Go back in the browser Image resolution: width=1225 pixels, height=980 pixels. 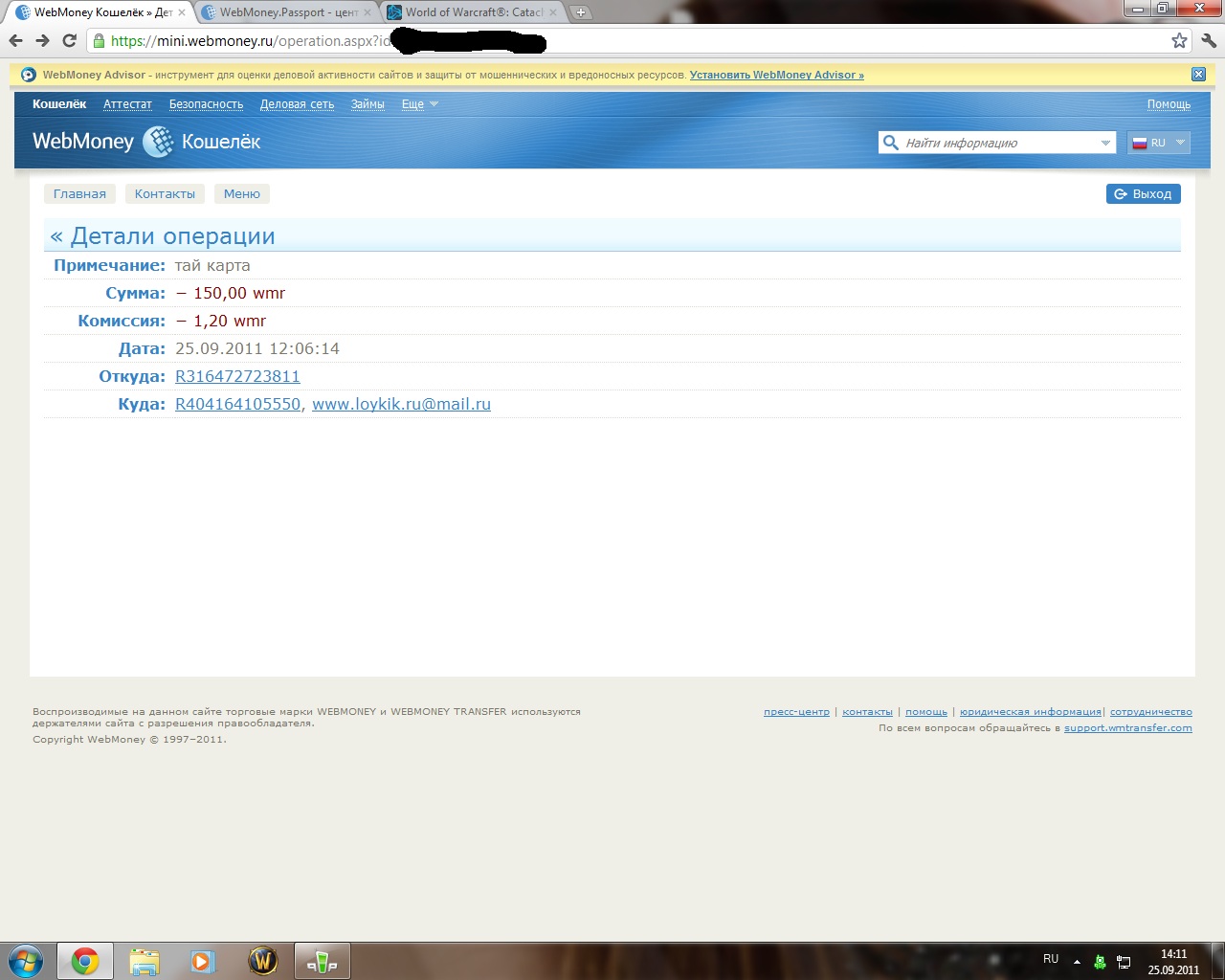pyautogui.click(x=15, y=41)
